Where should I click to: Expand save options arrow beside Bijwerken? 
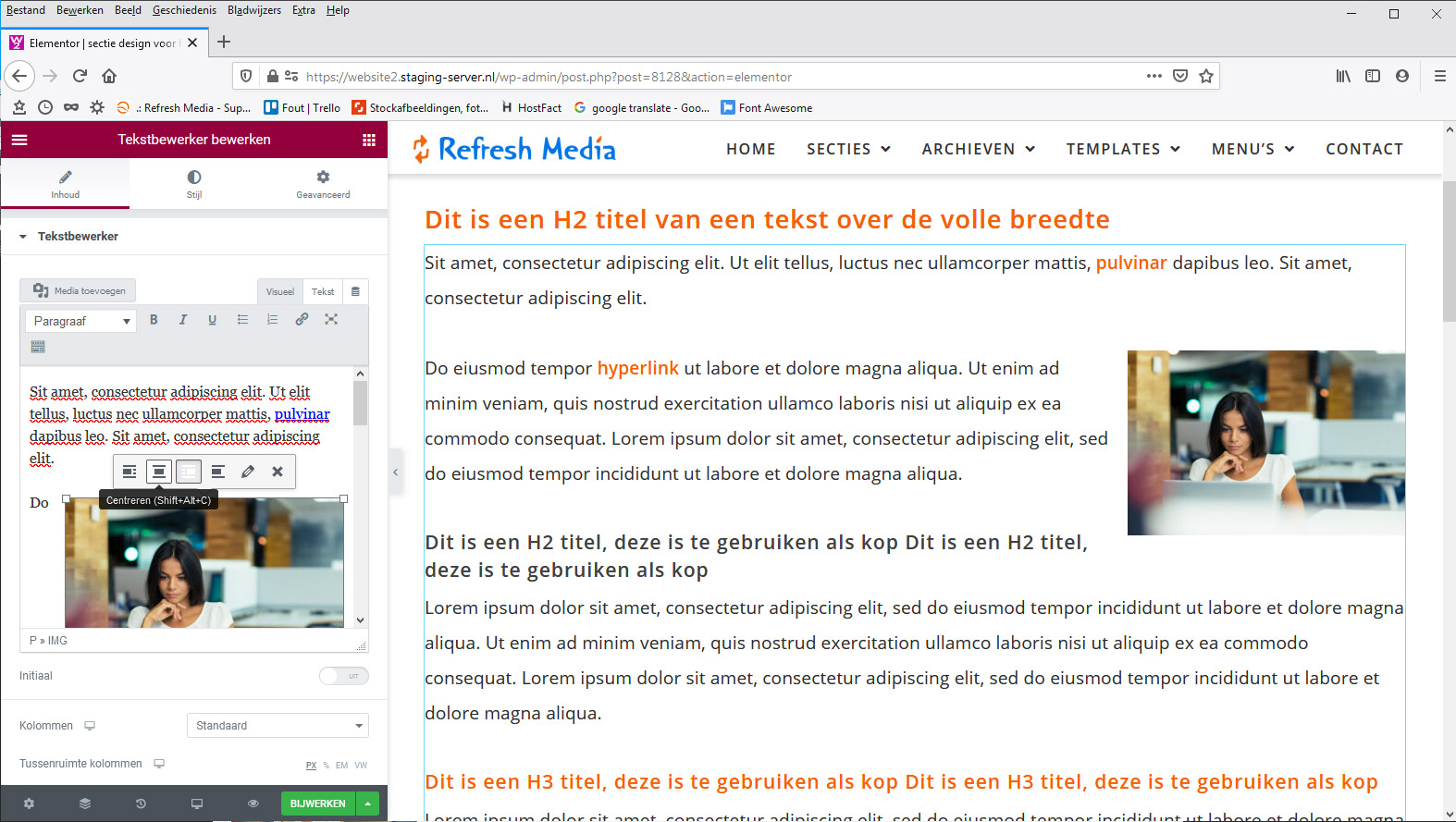click(368, 804)
